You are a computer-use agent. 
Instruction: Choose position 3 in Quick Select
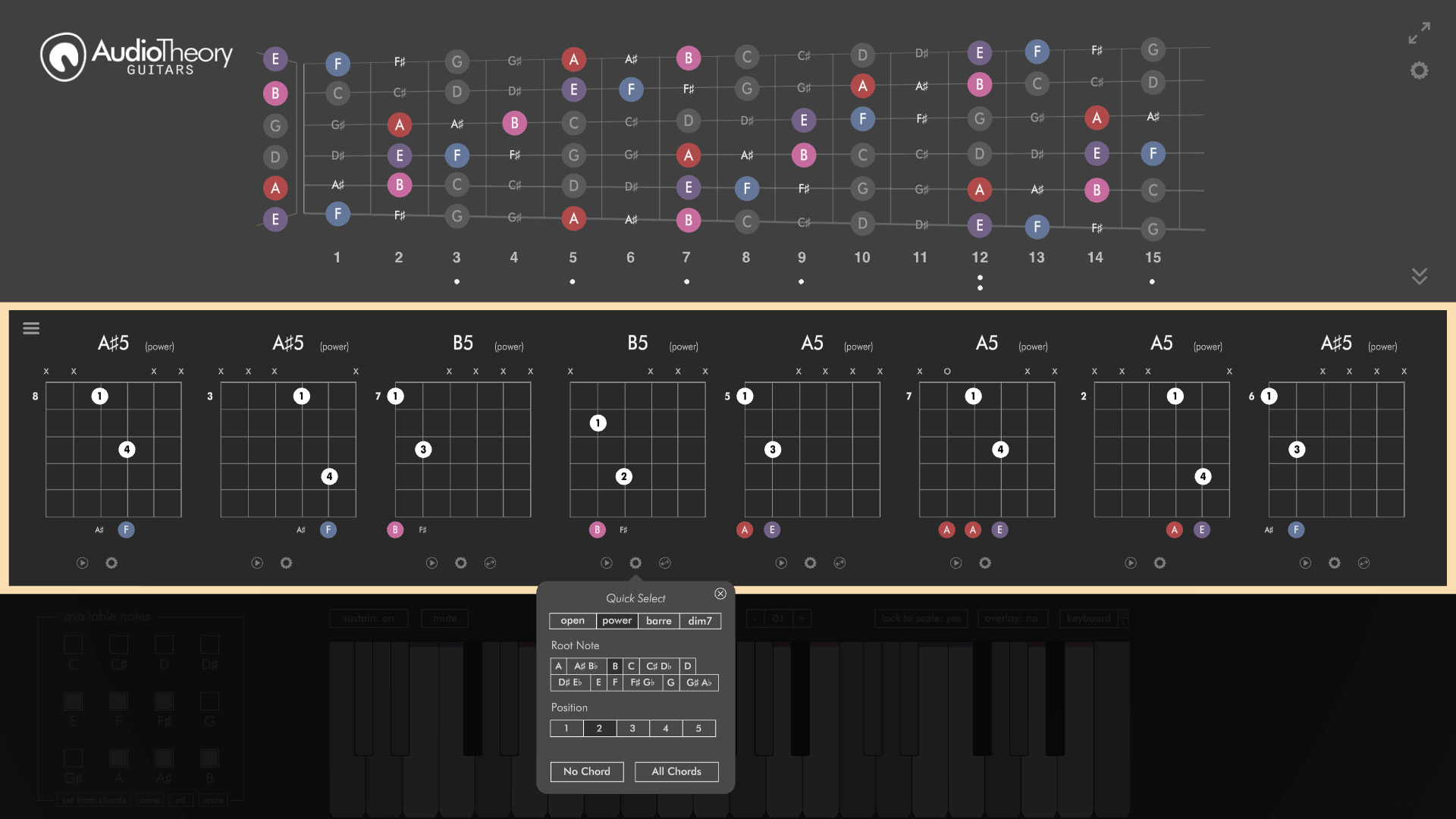[x=632, y=729]
